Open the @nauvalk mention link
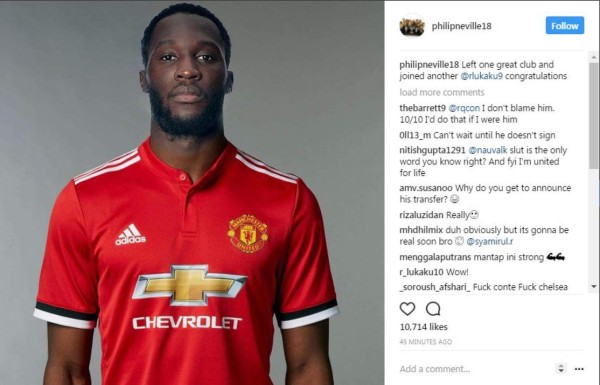600x385 pixels. pos(488,150)
